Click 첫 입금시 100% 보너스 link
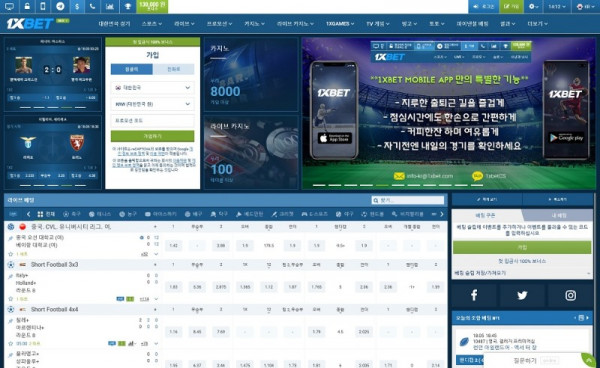Screen dimensions: 600x368 pos(522,261)
